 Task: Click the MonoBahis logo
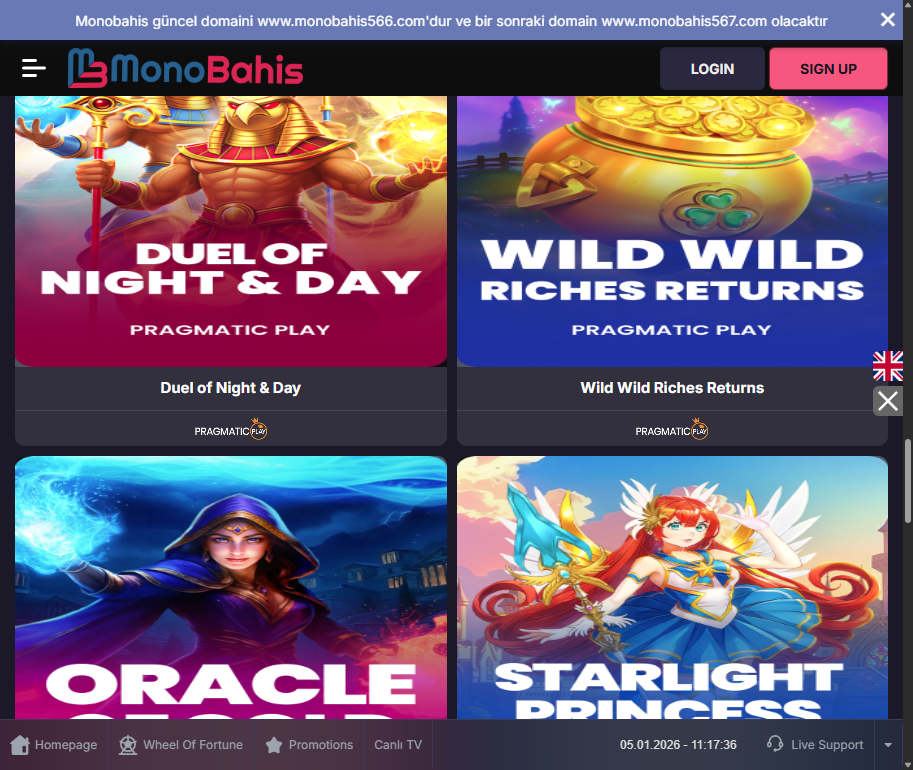pos(185,68)
